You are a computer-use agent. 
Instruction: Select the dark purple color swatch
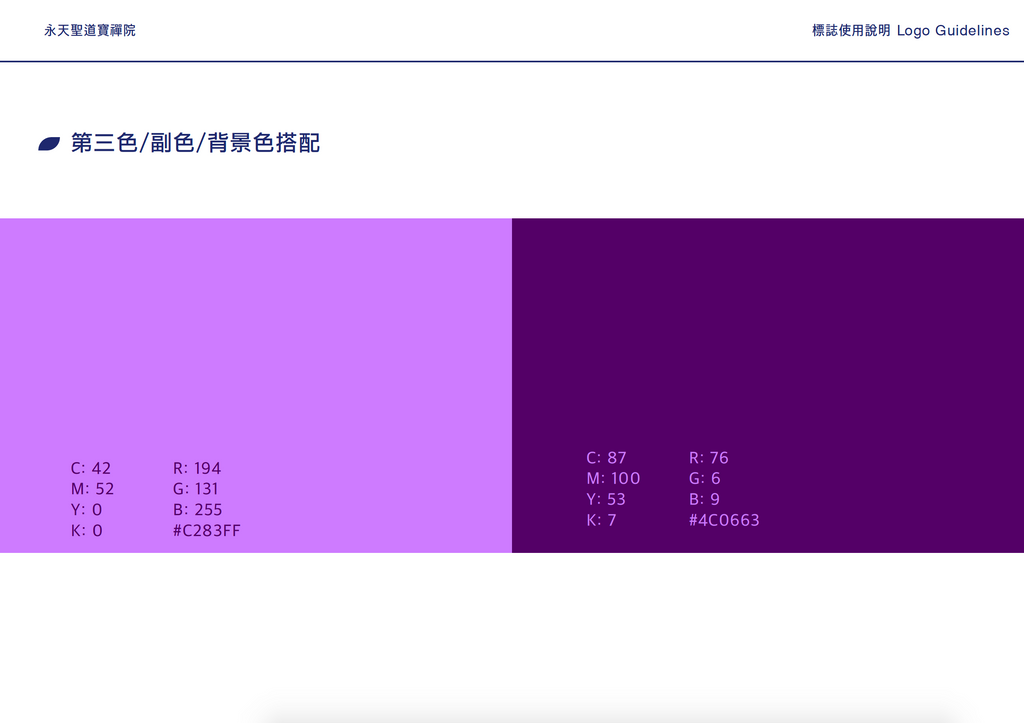click(768, 385)
